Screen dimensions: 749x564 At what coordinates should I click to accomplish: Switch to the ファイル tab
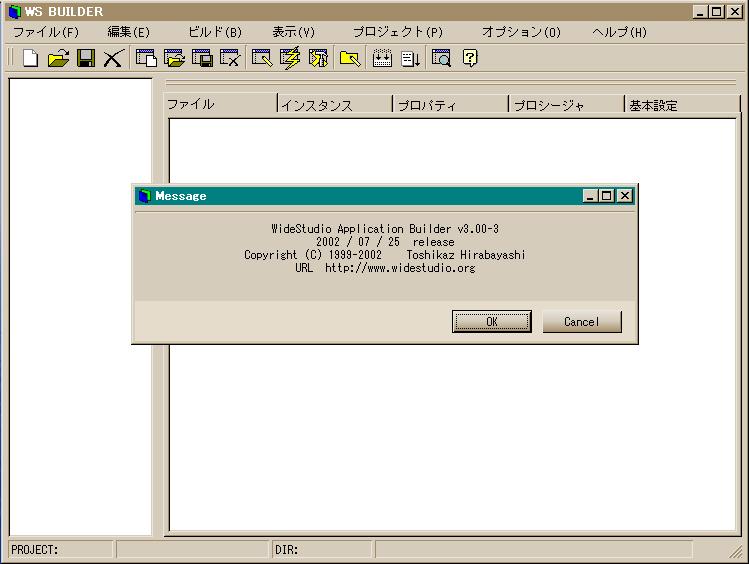[x=220, y=104]
